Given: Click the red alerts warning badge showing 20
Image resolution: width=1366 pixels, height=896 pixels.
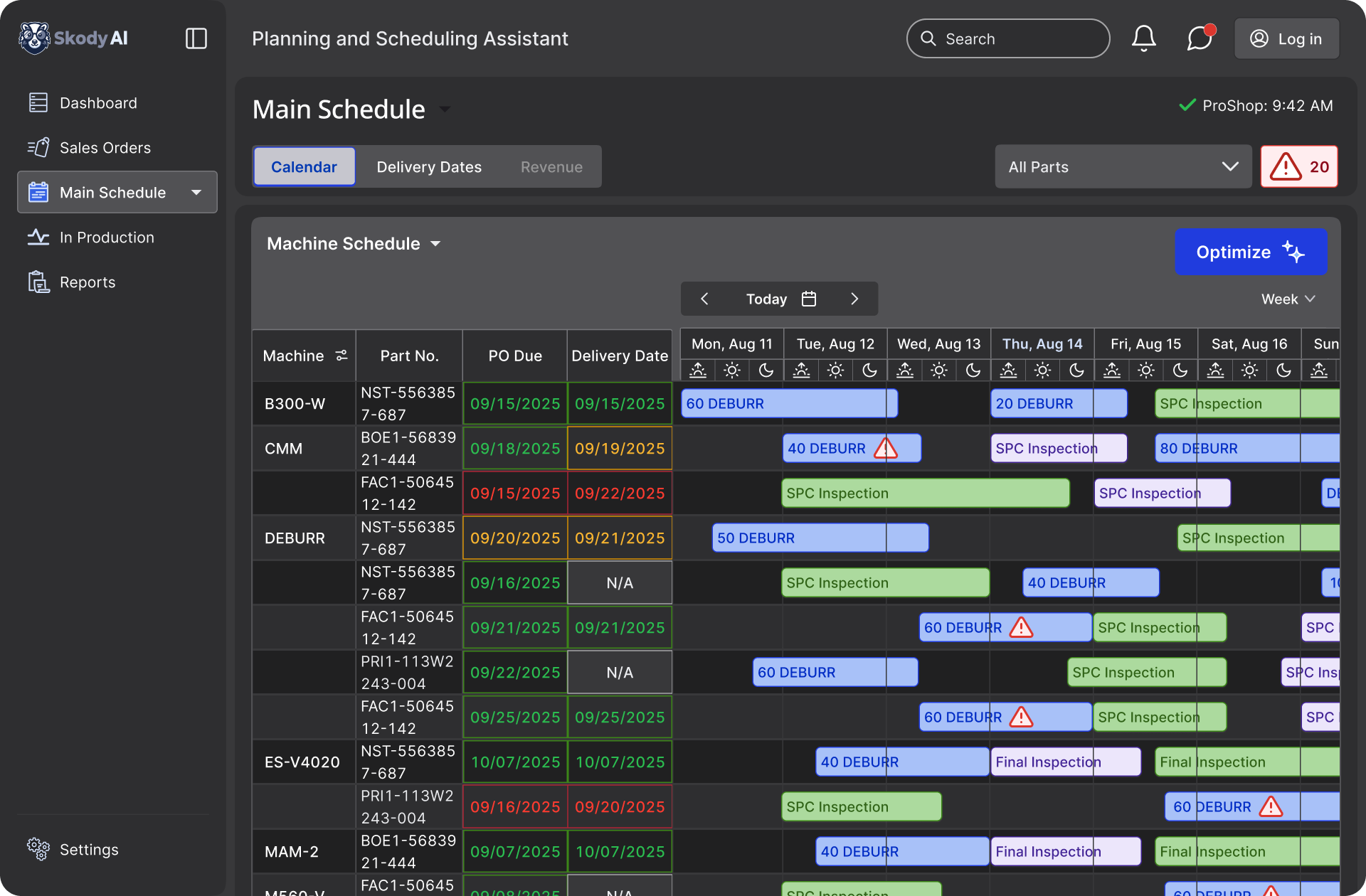Looking at the screenshot, I should (1299, 166).
